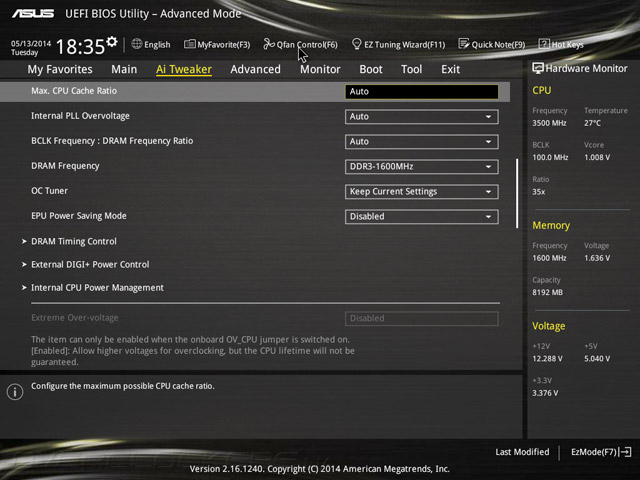Select the DRAM Frequency label

65,166
